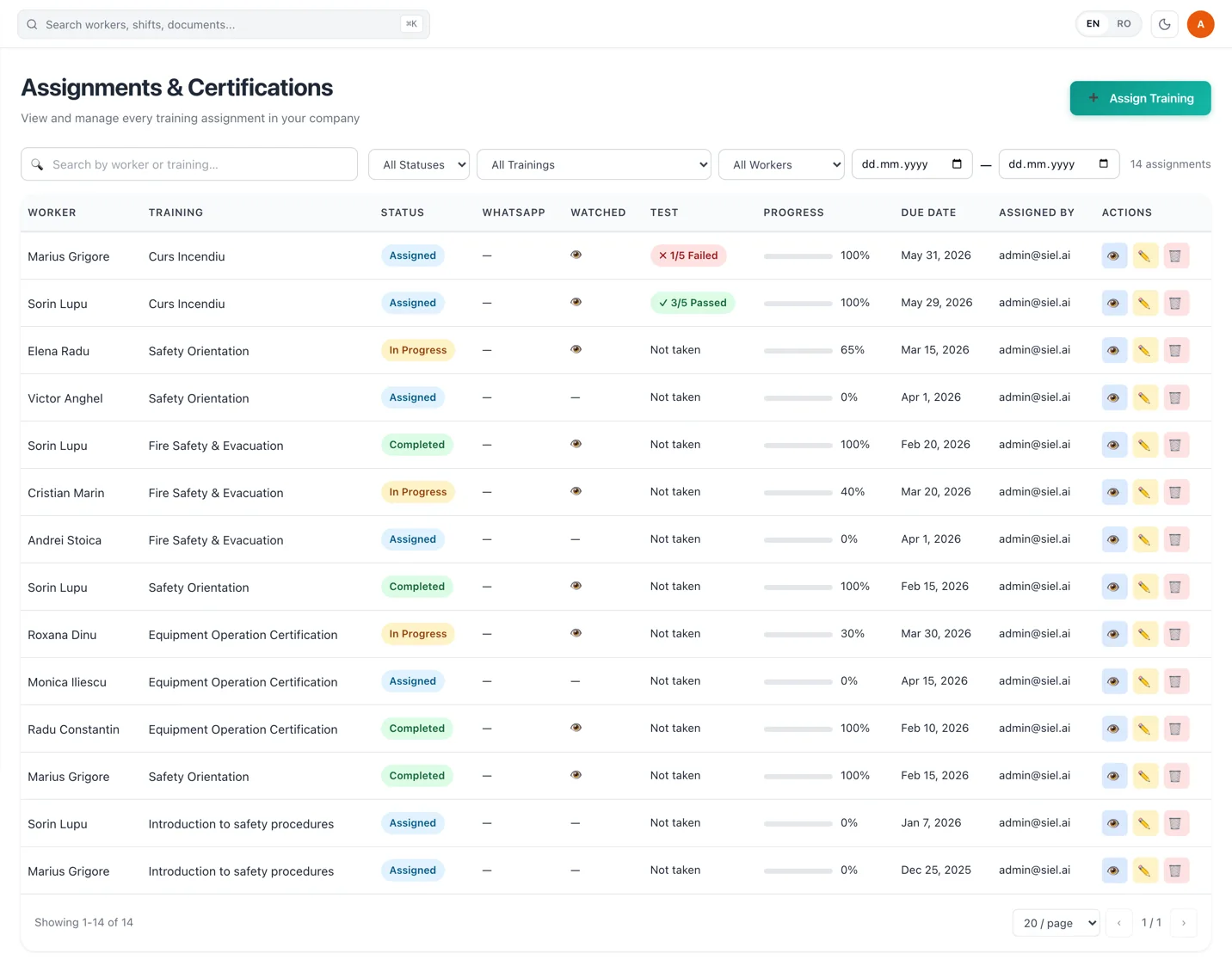Toggle dark mode with the moon icon
Image resolution: width=1232 pixels, height=972 pixels.
(x=1165, y=24)
